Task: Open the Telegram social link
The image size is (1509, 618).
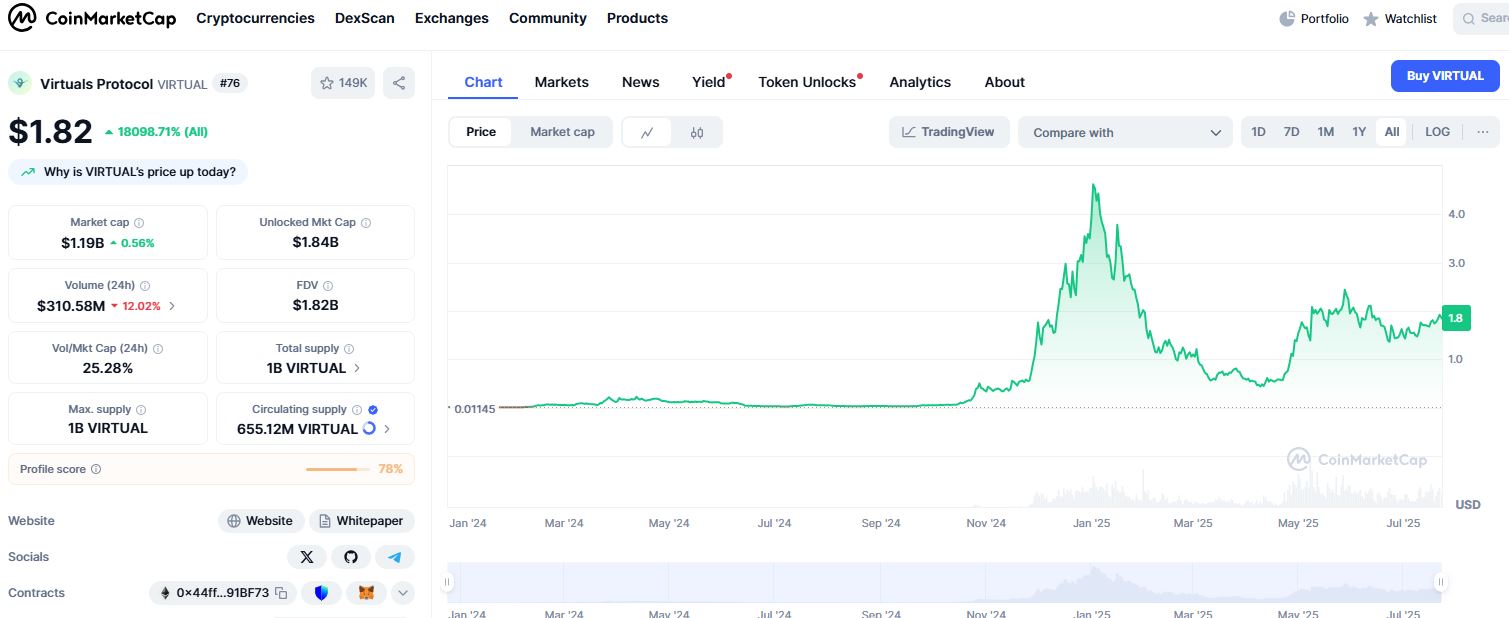Action: pos(395,557)
